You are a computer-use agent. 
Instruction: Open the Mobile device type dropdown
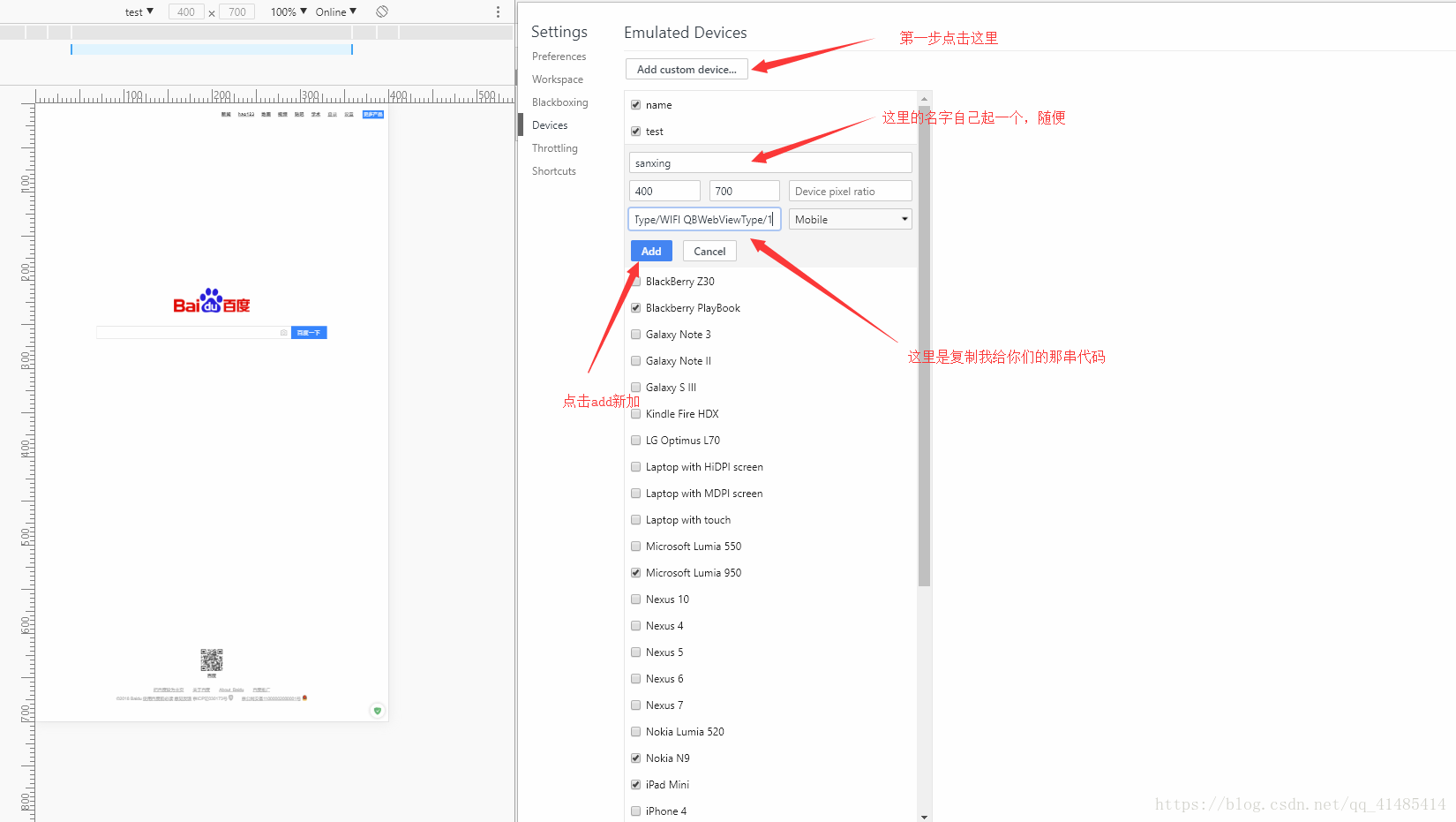tap(851, 219)
